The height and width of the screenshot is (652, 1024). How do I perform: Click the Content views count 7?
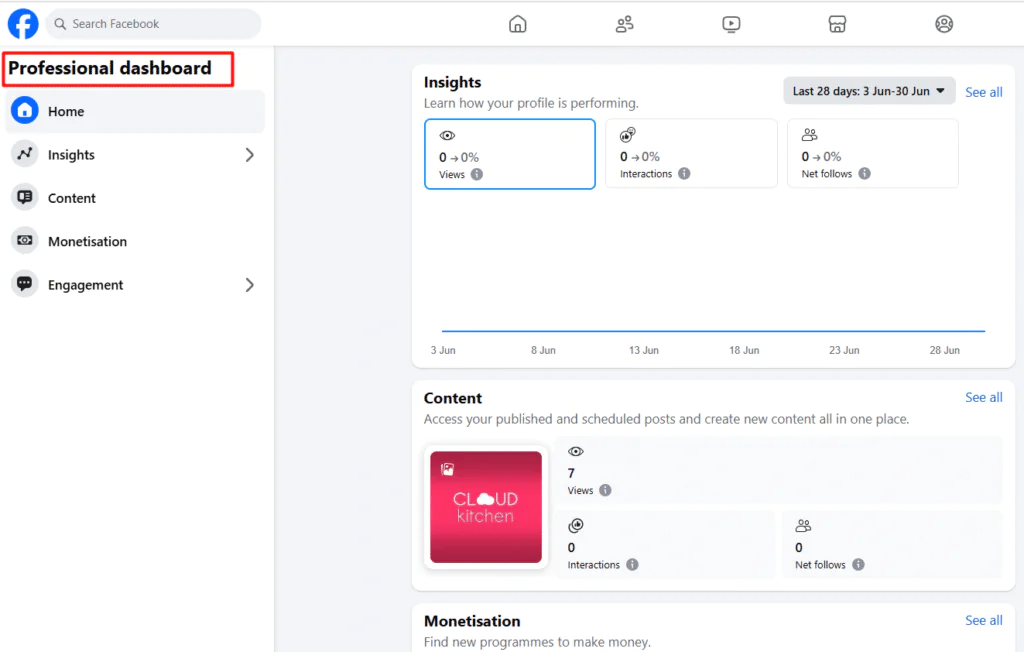point(571,473)
